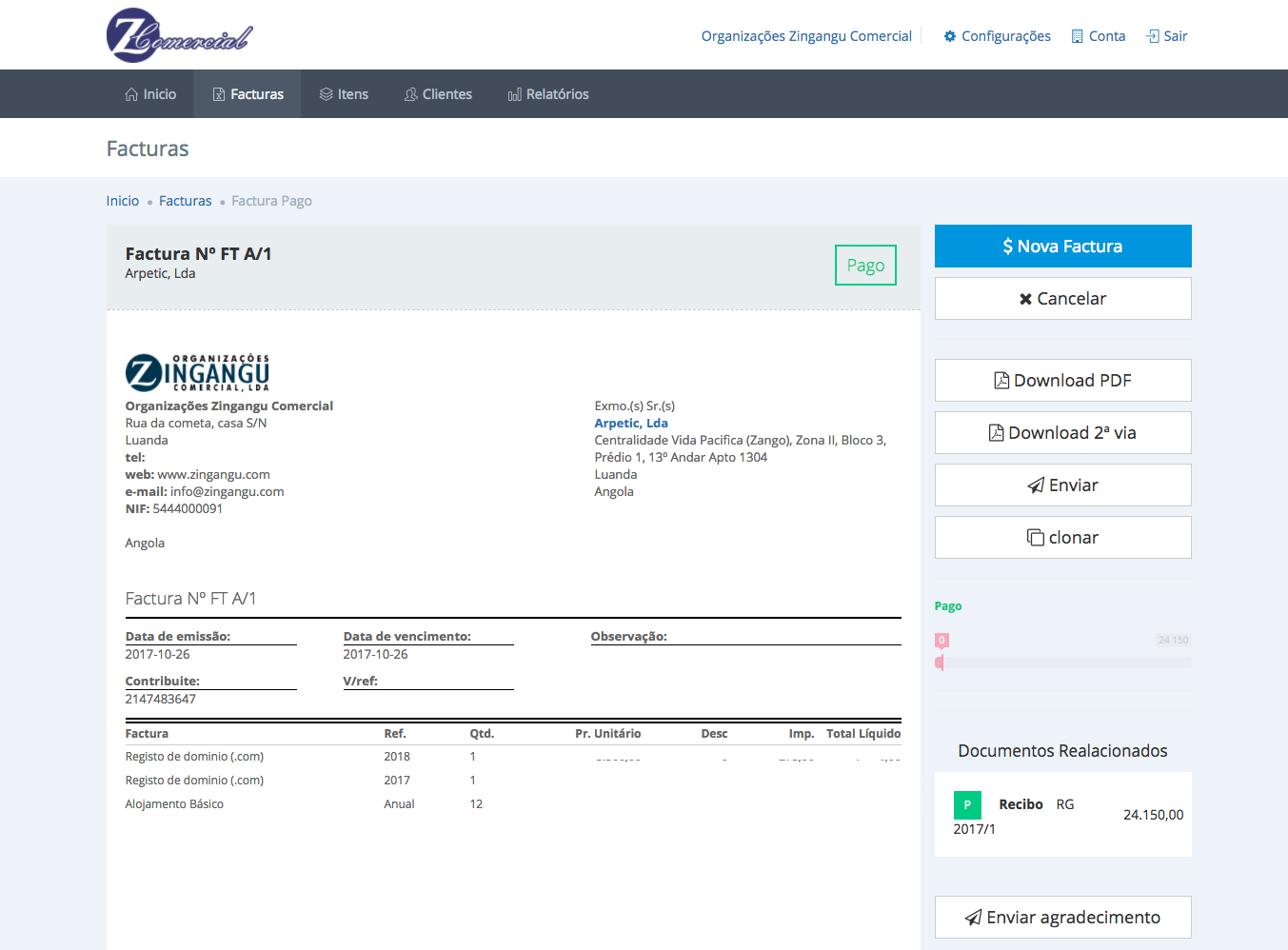The width and height of the screenshot is (1288, 950).
Task: Click the Organizações Zingangu Comercial header link
Action: (806, 36)
